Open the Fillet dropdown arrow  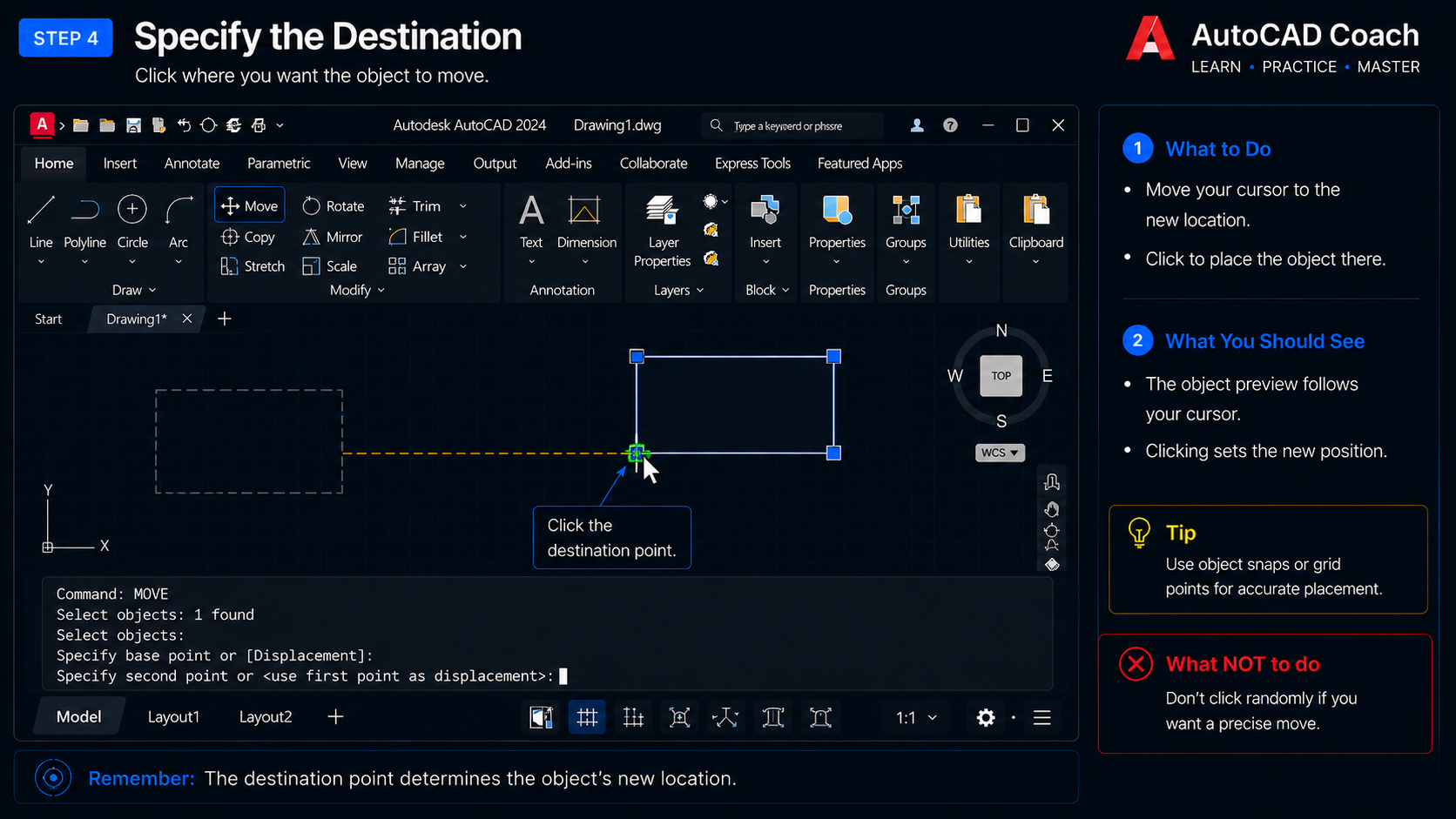pyautogui.click(x=463, y=237)
